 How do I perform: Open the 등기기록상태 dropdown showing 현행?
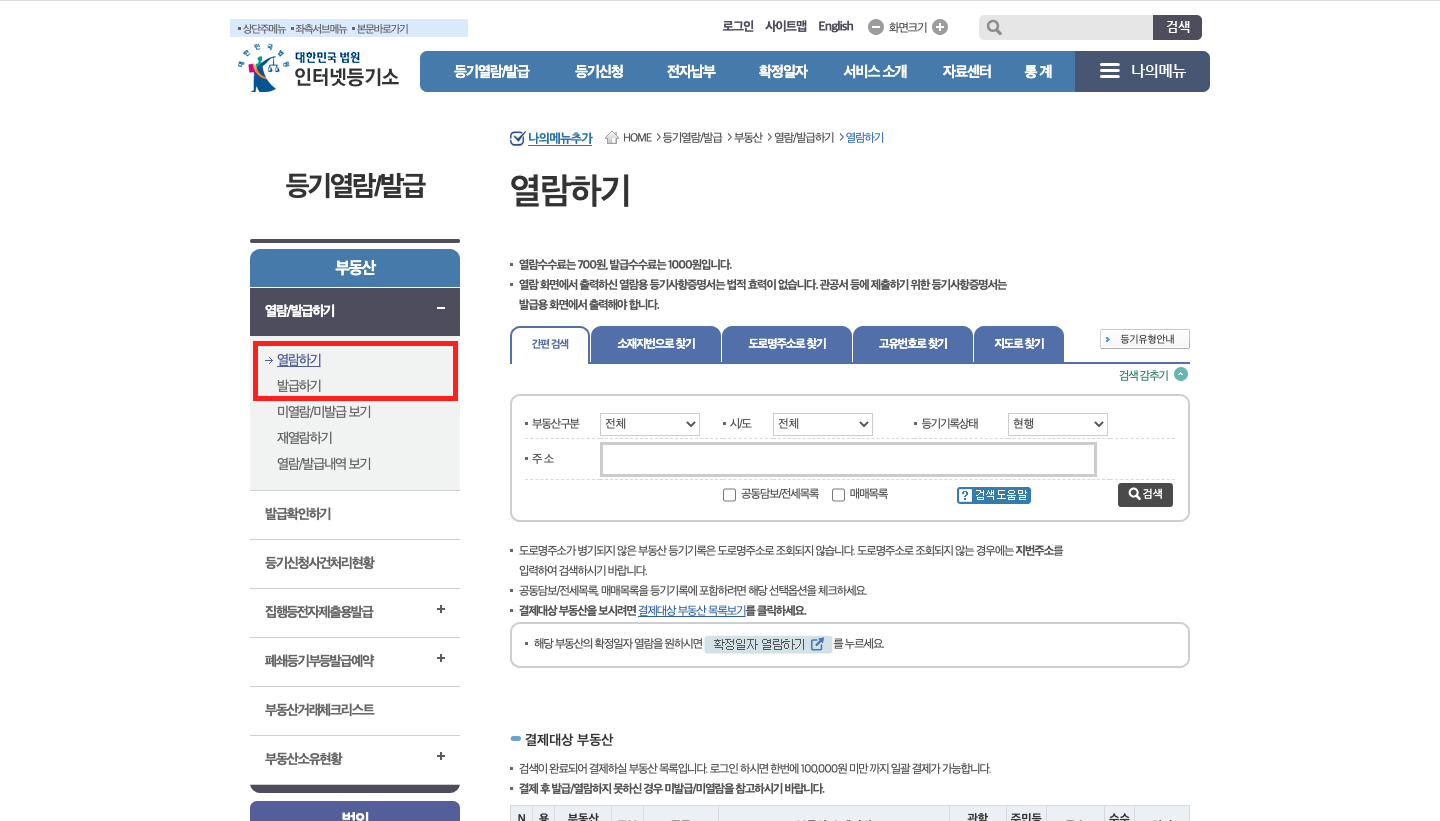point(1057,424)
